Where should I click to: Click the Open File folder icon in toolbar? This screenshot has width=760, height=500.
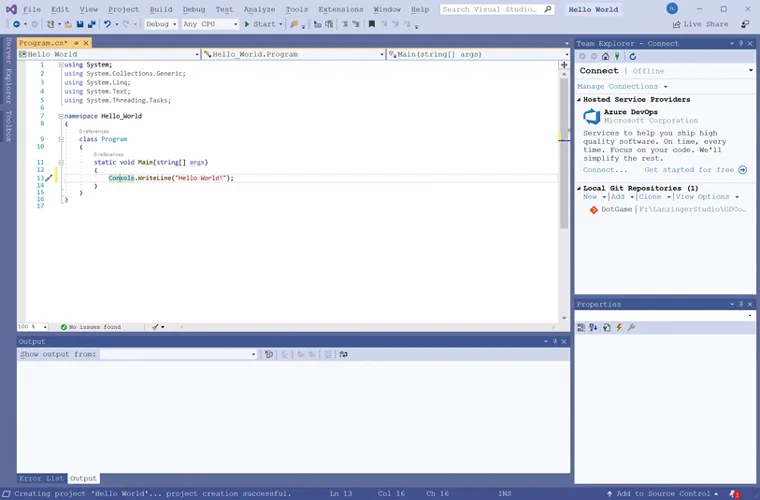click(x=69, y=24)
